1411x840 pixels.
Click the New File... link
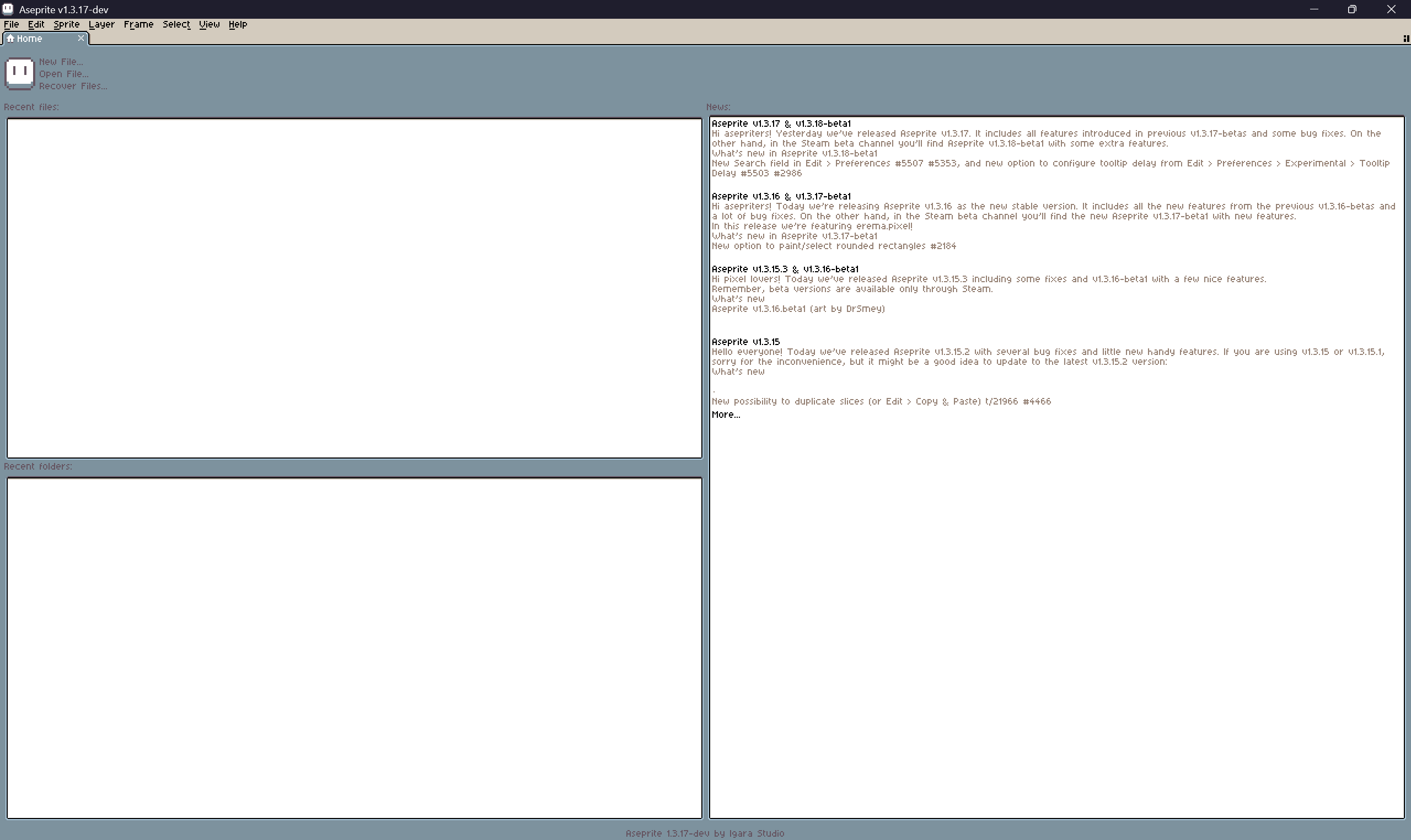pyautogui.click(x=61, y=62)
